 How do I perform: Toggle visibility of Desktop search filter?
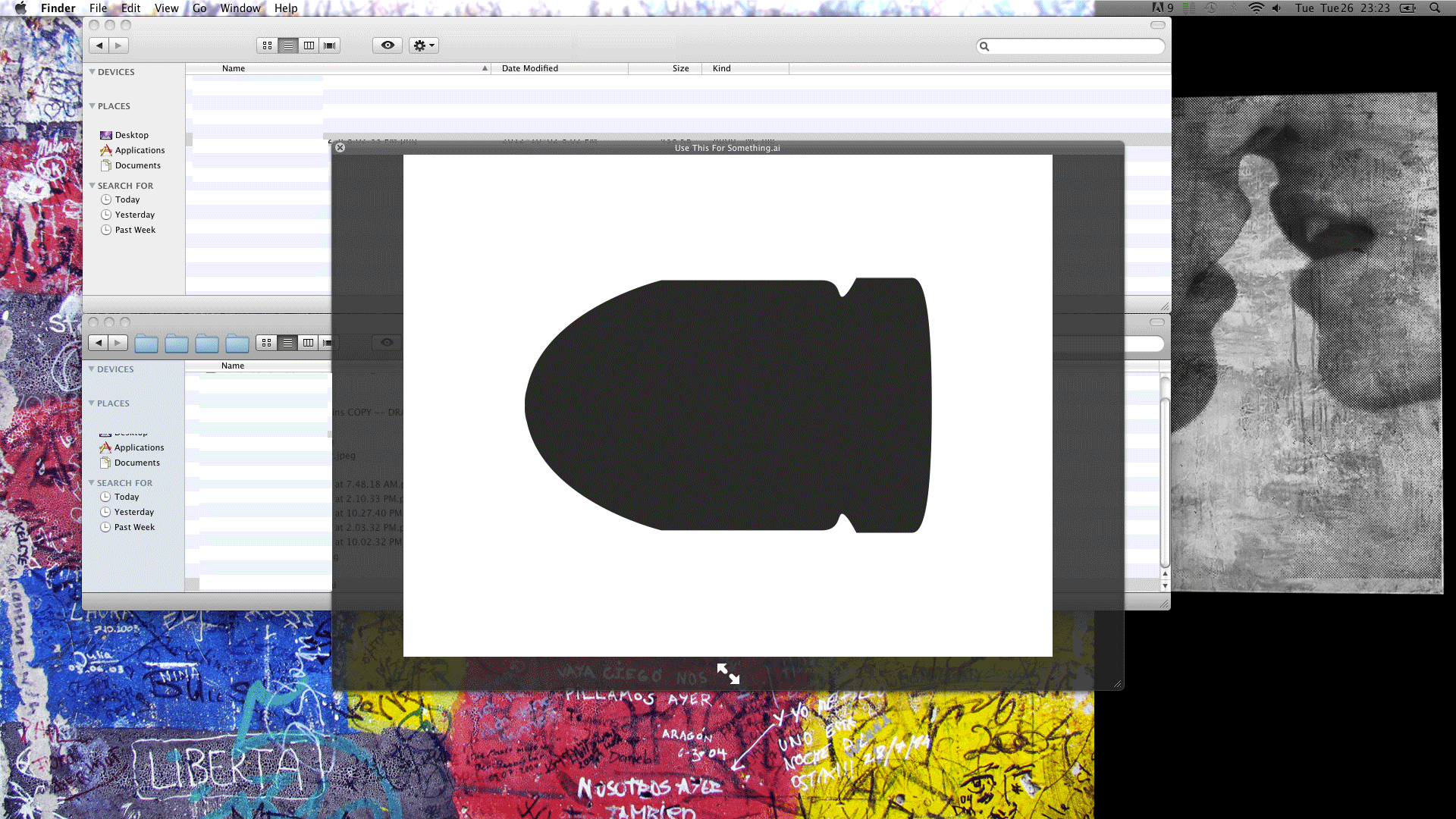coord(131,134)
